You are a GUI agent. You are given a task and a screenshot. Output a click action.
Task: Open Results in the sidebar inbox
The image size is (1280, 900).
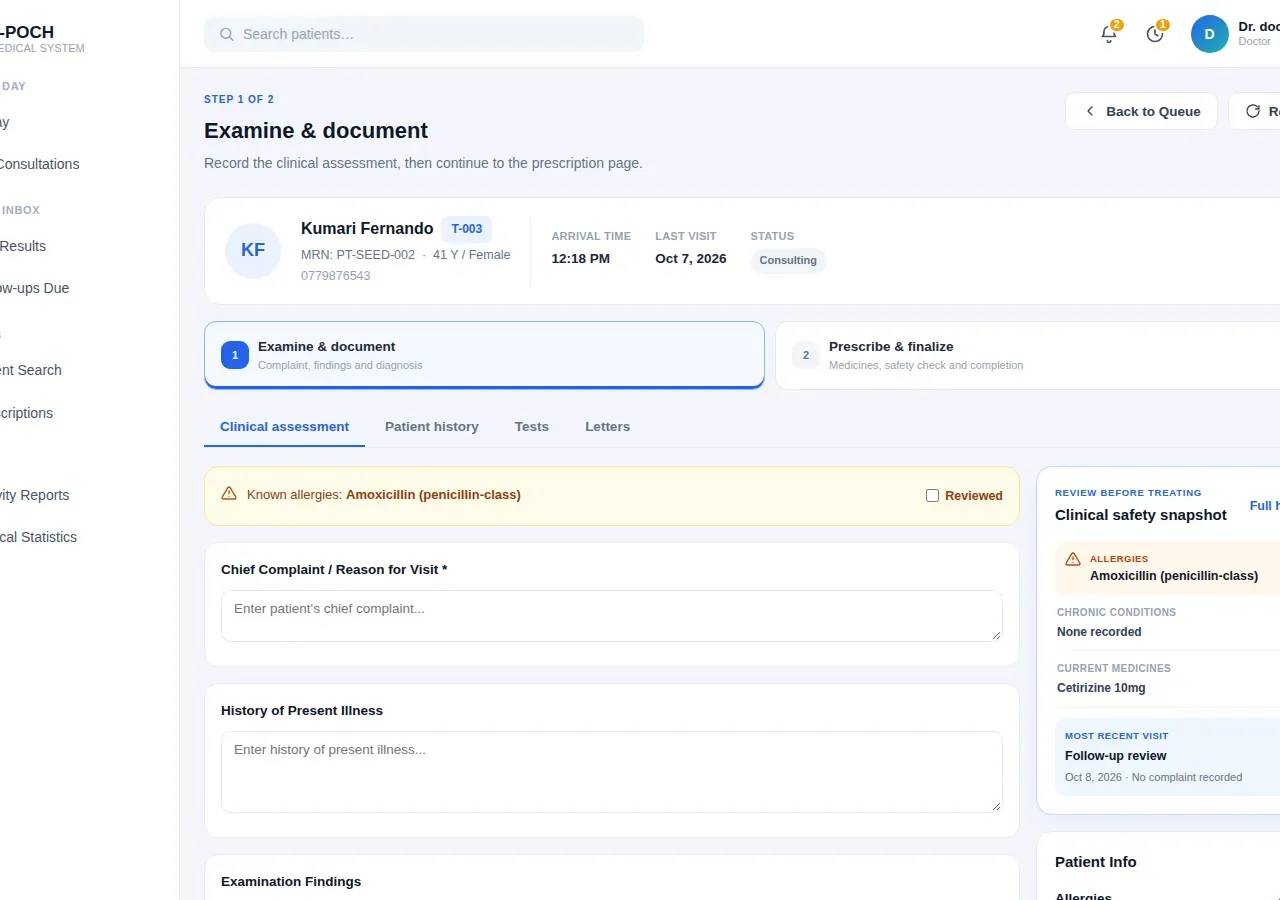[x=22, y=246]
